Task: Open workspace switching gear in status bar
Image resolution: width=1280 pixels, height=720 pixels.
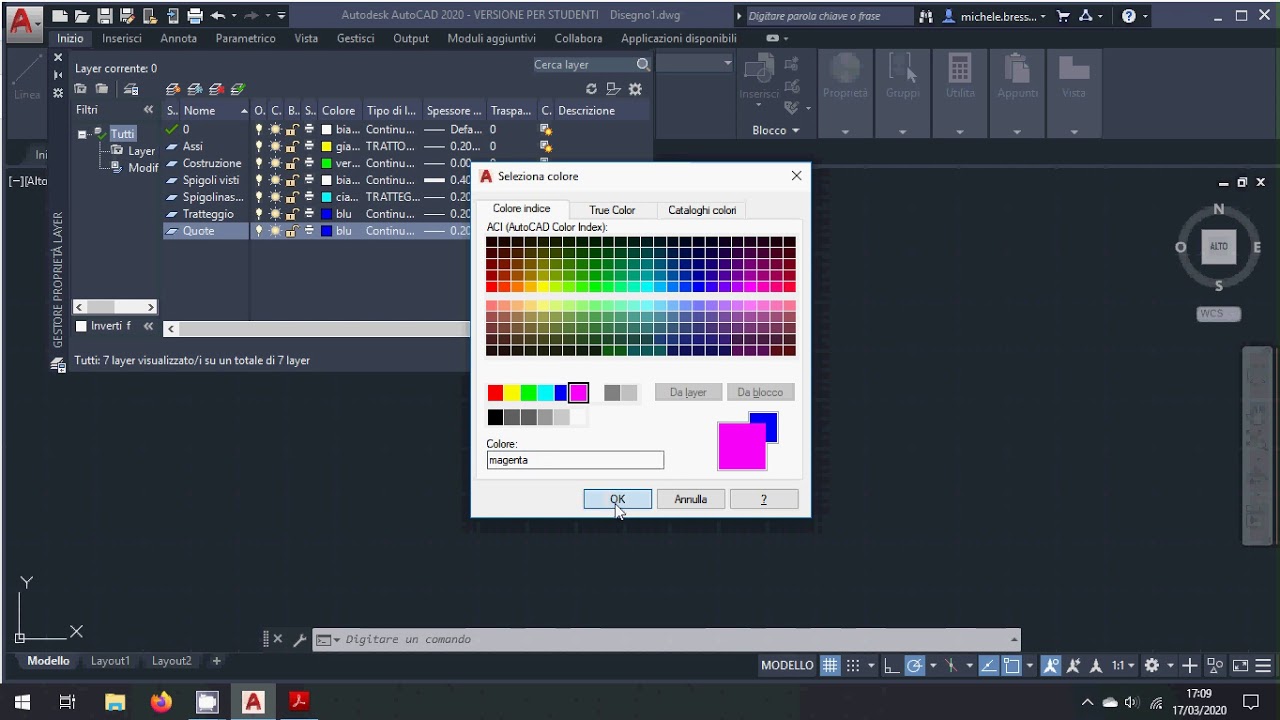Action: point(1152,665)
